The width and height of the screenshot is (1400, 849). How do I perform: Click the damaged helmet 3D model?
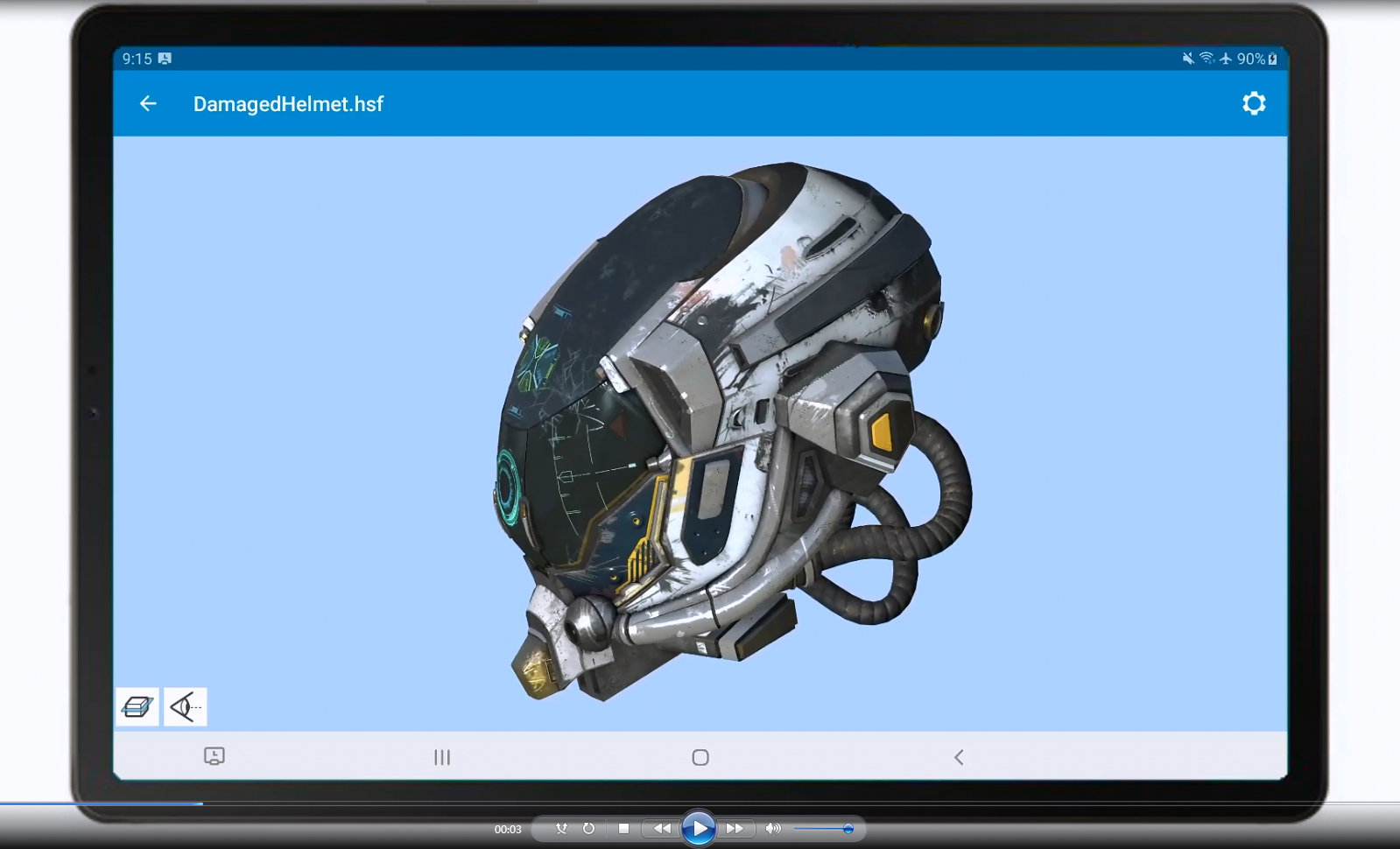734,431
